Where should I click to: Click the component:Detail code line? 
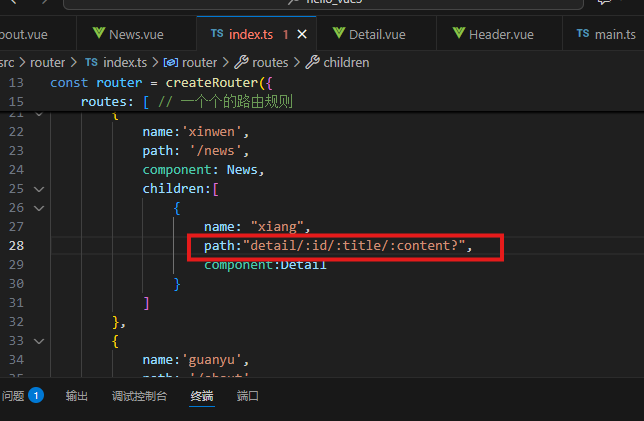coord(265,265)
